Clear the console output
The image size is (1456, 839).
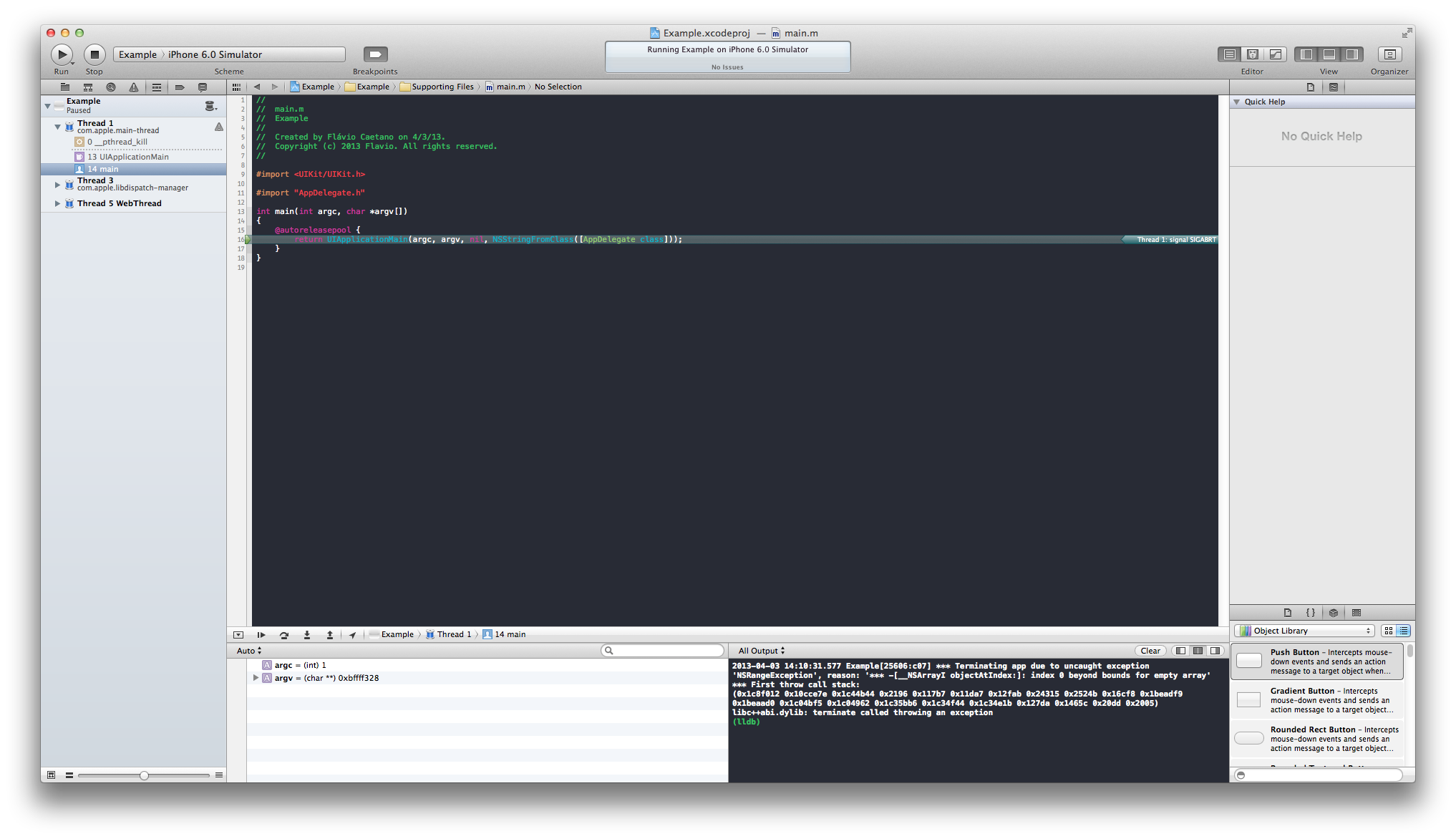click(1150, 651)
